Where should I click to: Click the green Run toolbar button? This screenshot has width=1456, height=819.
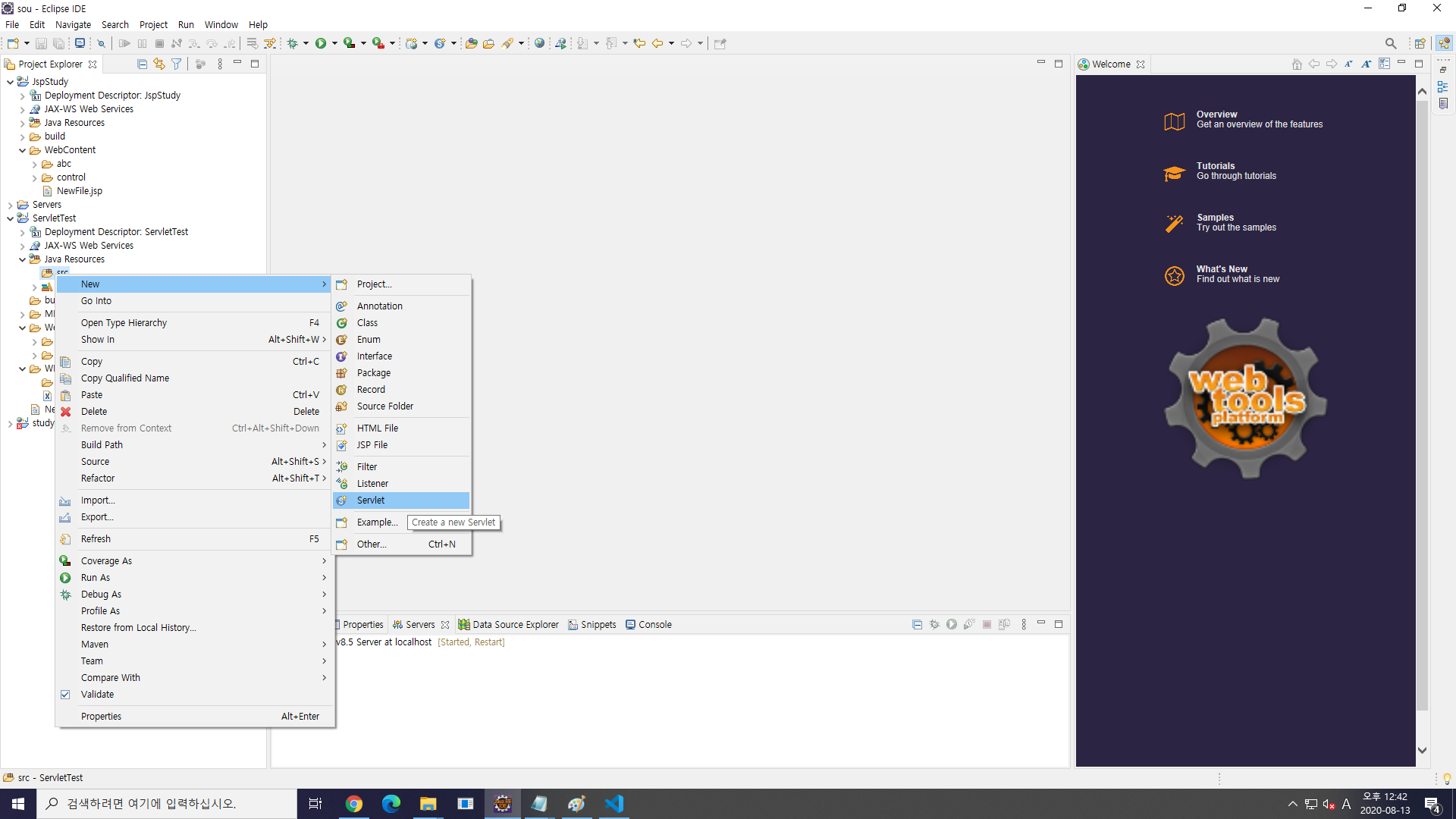pyautogui.click(x=321, y=43)
